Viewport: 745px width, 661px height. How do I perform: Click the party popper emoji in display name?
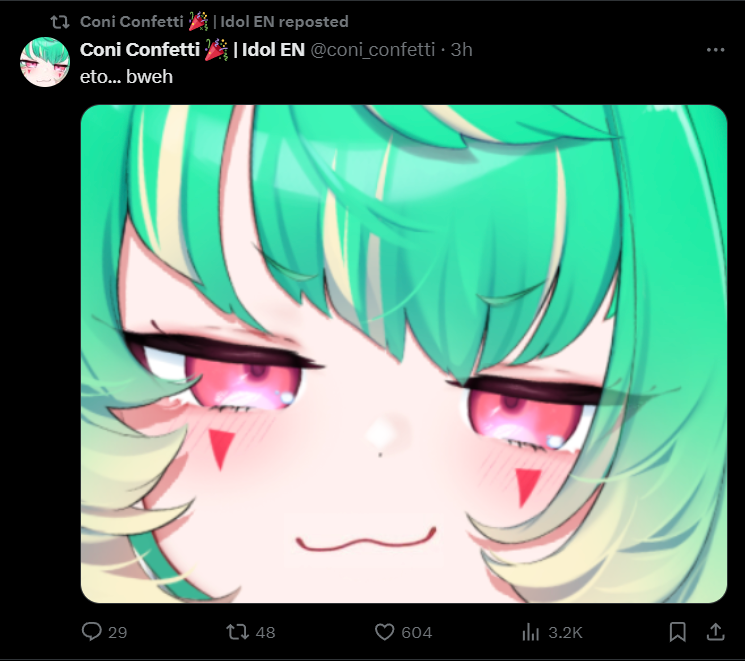(x=216, y=49)
